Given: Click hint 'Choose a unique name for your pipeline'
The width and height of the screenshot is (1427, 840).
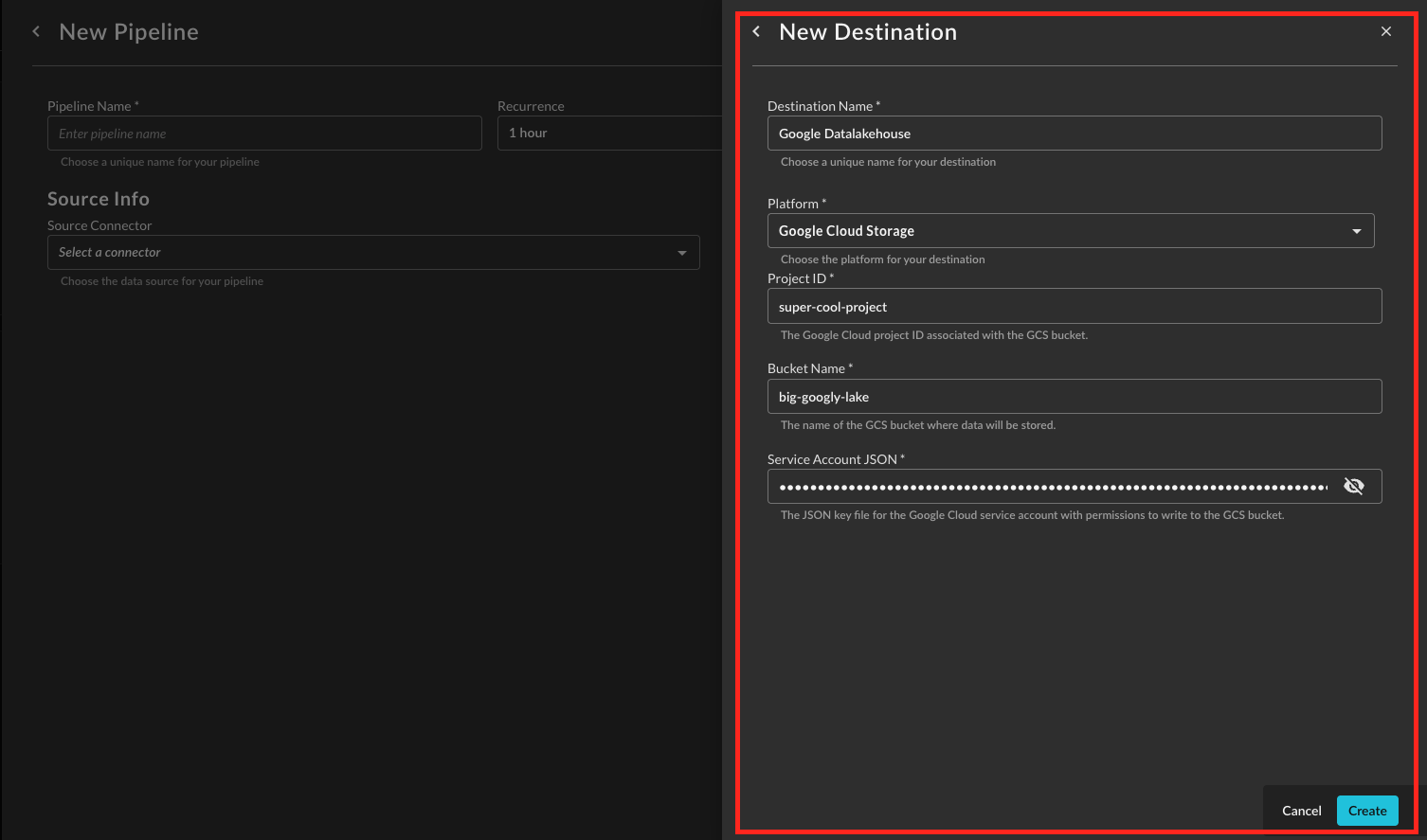Looking at the screenshot, I should click(160, 162).
